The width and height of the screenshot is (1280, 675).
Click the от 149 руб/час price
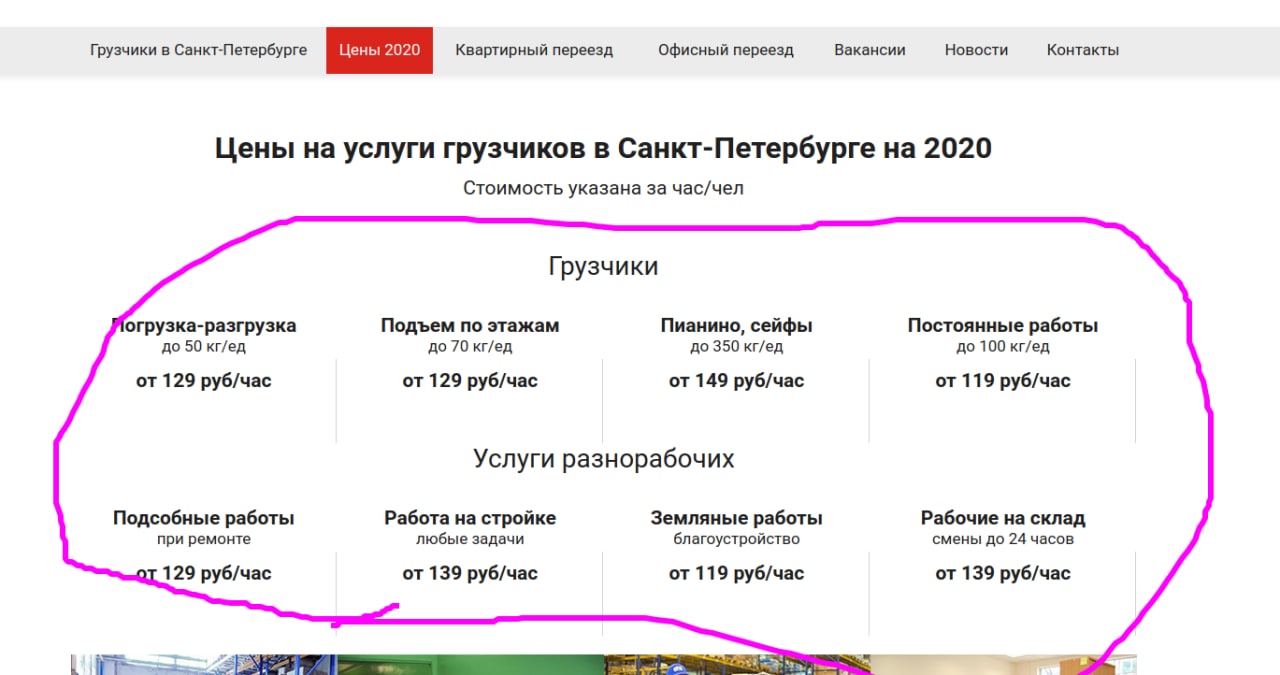737,381
